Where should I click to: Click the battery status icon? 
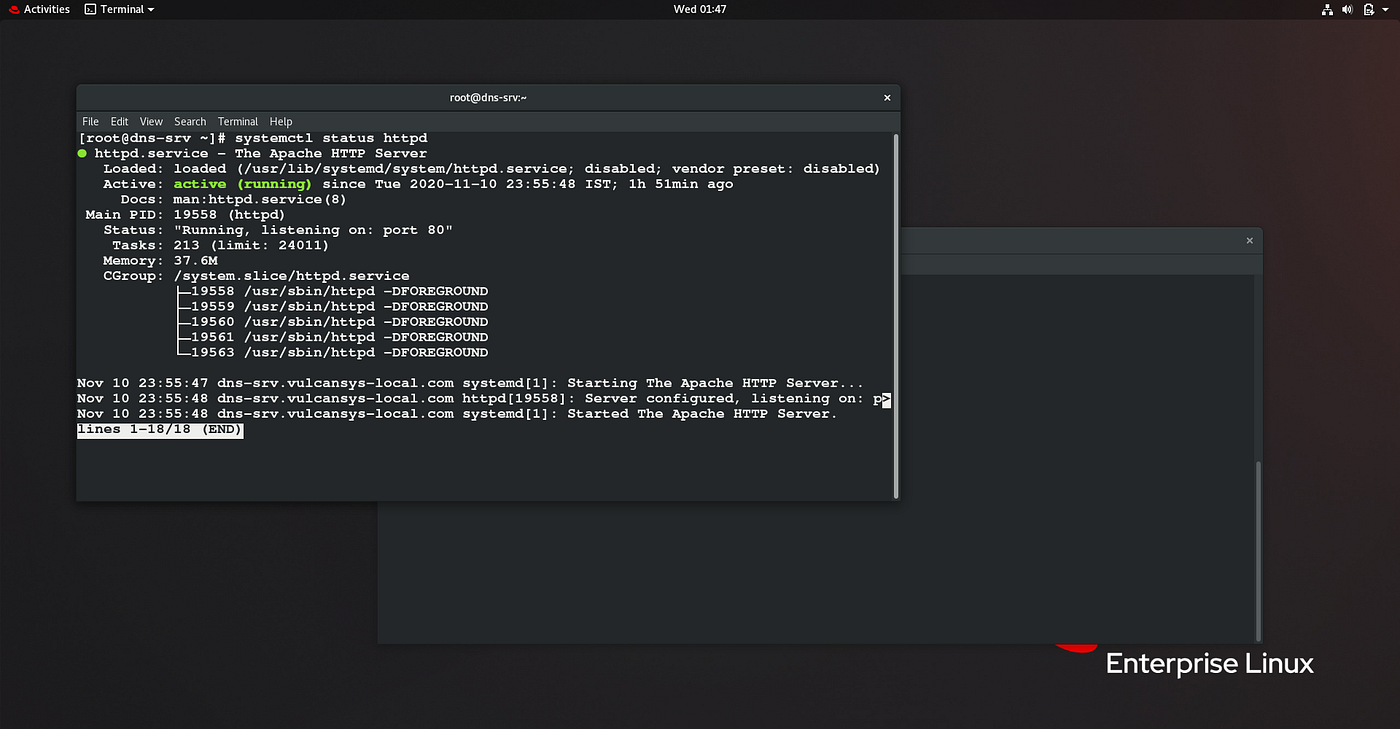(1366, 9)
